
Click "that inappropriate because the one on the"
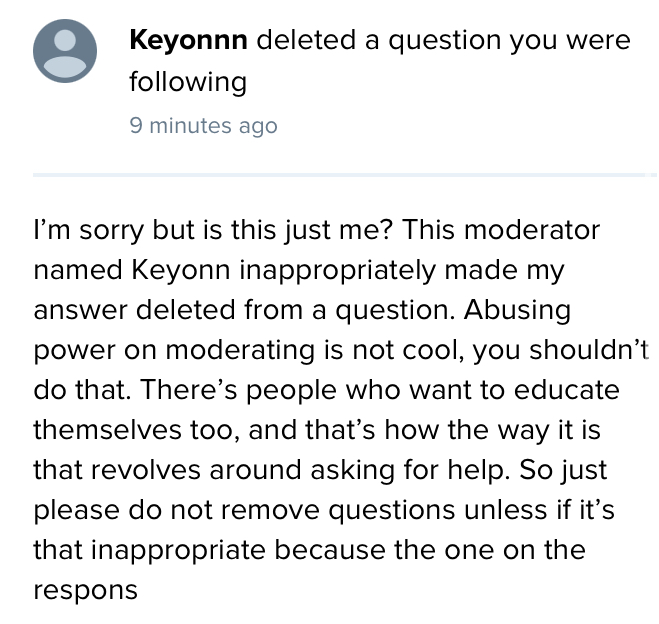(309, 550)
